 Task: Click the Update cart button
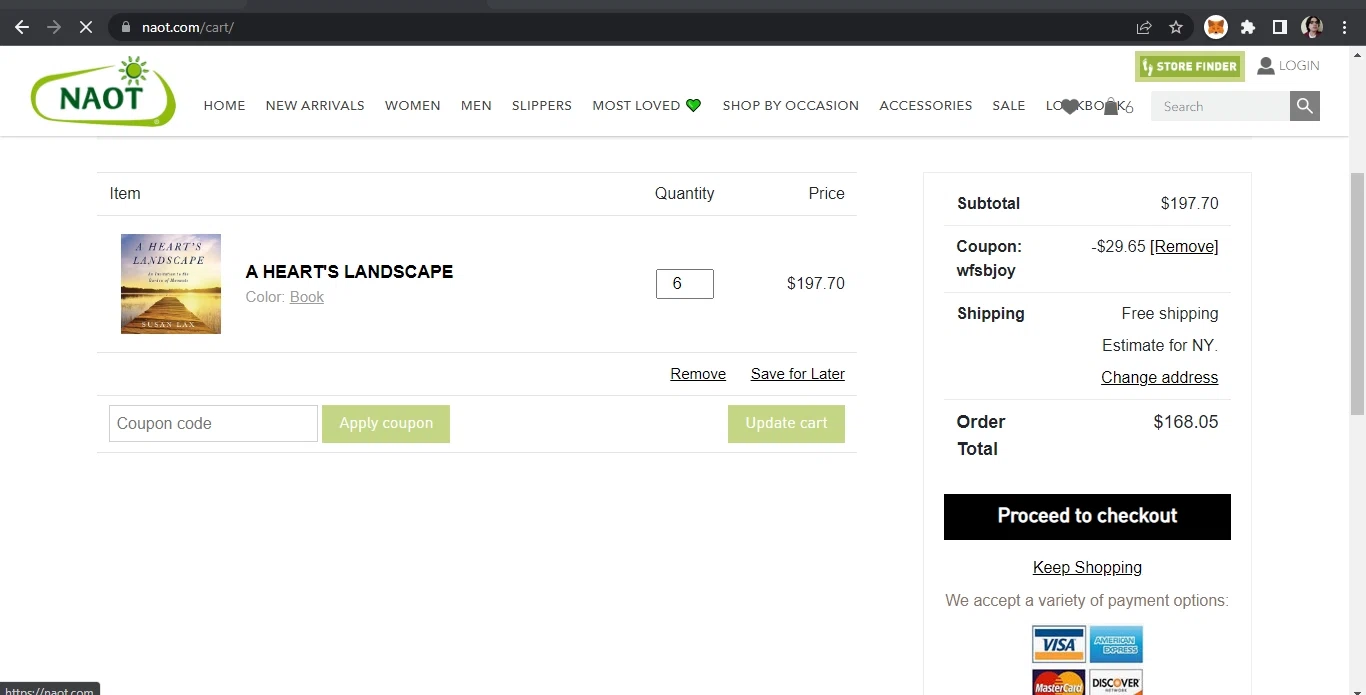[786, 424]
